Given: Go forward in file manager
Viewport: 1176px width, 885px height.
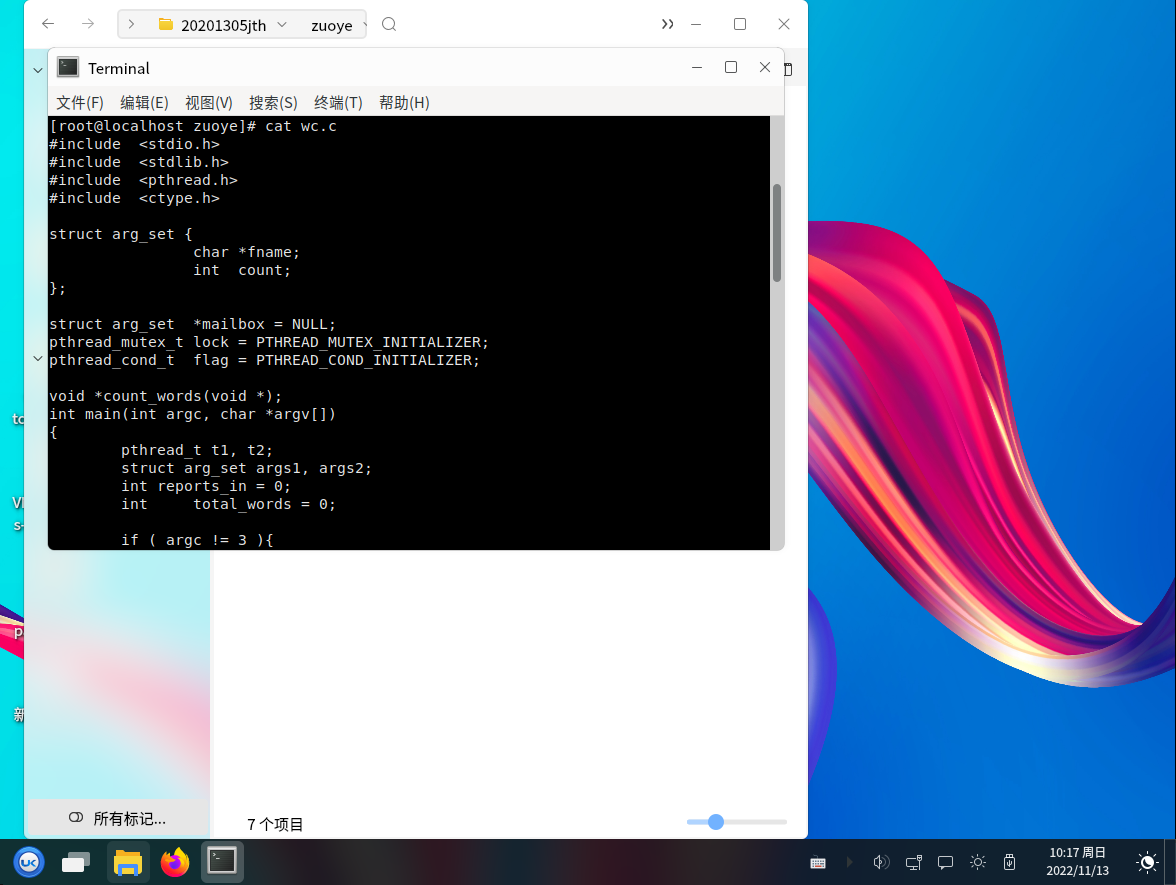Looking at the screenshot, I should 88,24.
